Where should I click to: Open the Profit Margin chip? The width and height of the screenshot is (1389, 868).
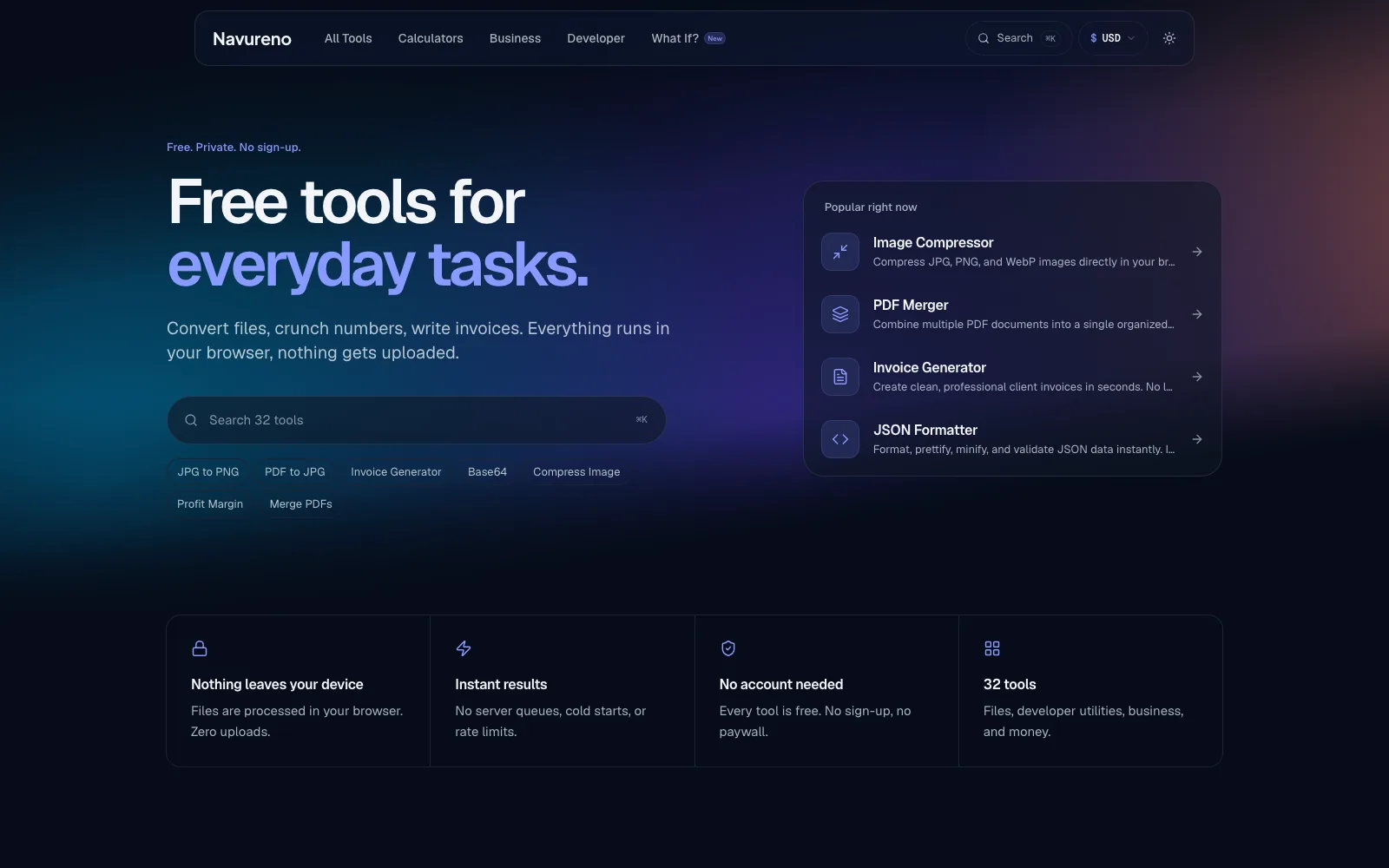coord(210,504)
